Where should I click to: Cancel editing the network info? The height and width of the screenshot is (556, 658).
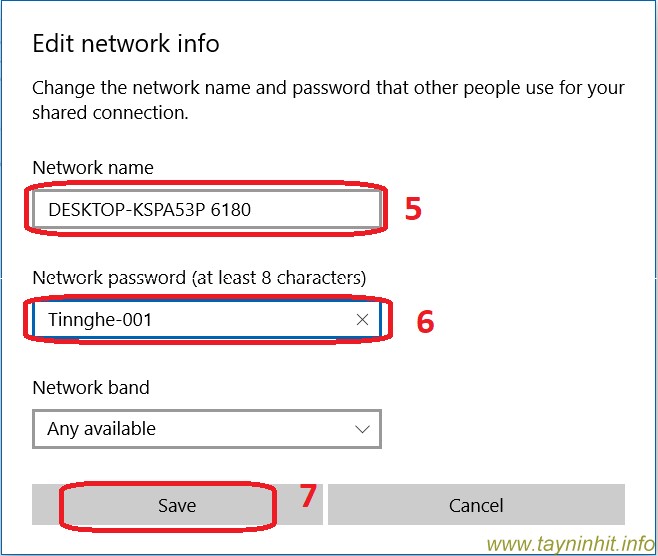click(476, 505)
